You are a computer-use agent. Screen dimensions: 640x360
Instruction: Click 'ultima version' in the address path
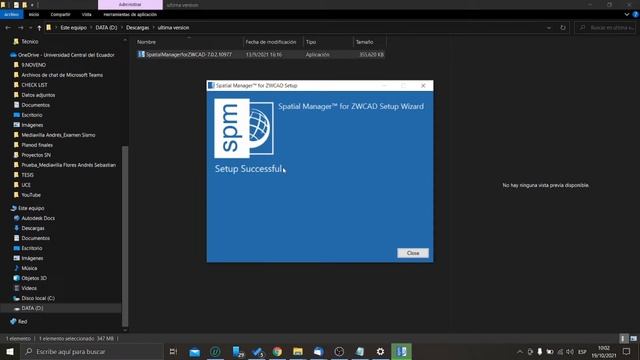173,28
